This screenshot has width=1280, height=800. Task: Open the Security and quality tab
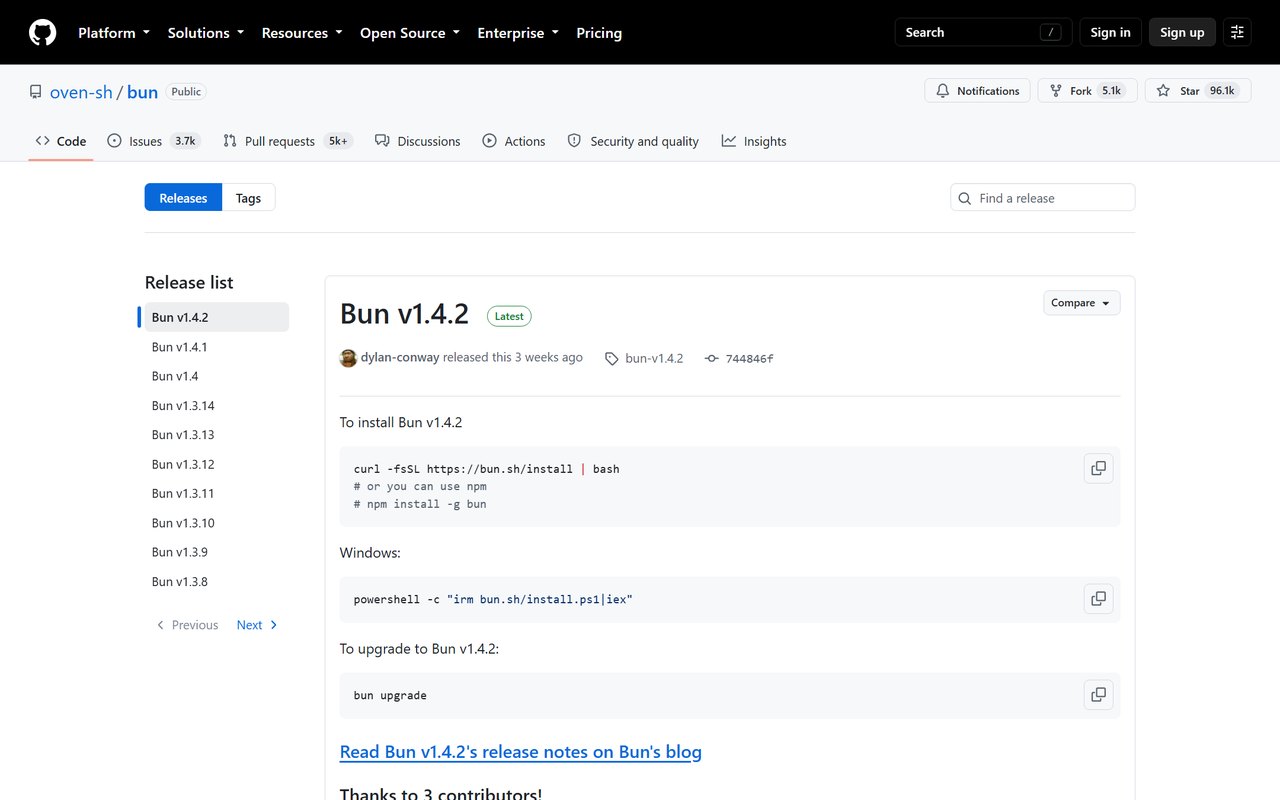coord(633,141)
